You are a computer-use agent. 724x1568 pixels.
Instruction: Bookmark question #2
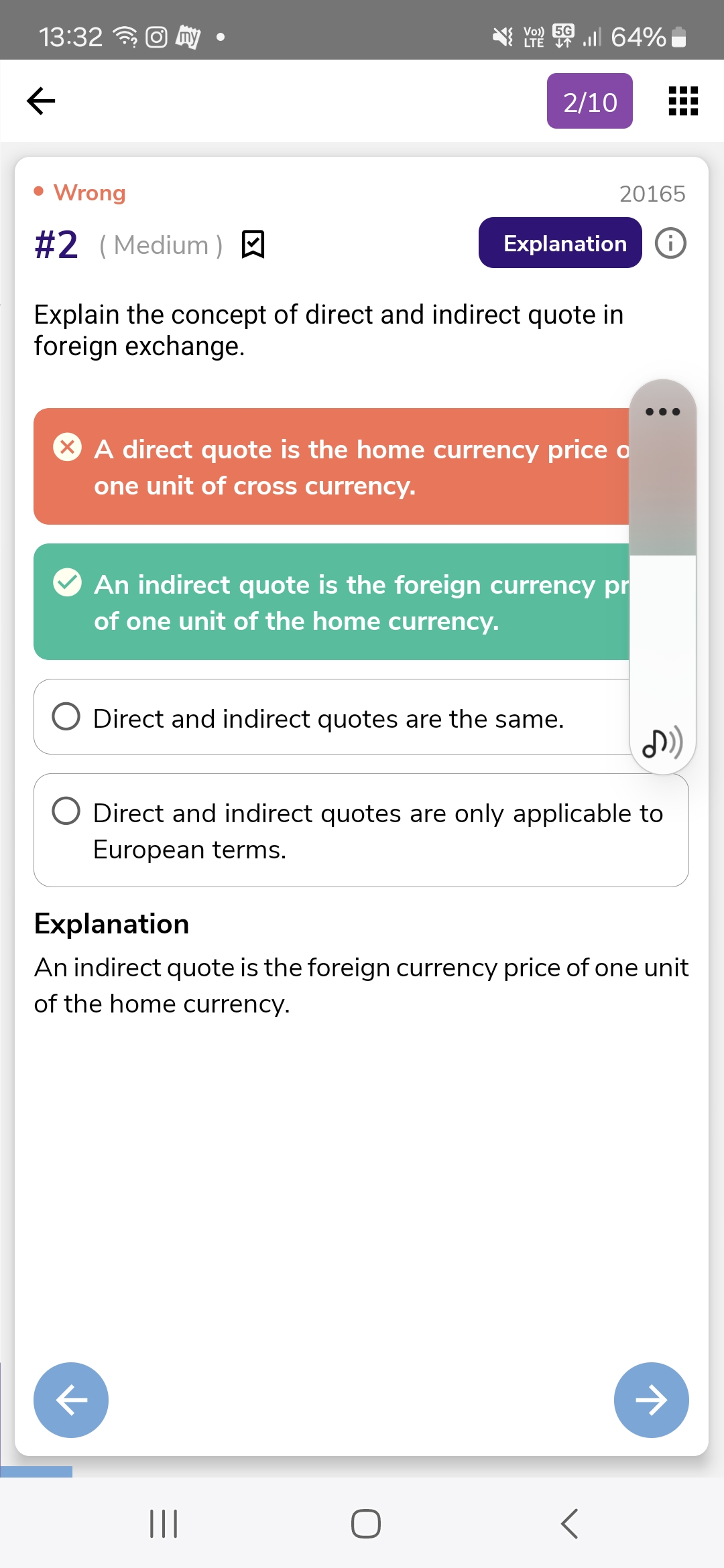(x=253, y=244)
